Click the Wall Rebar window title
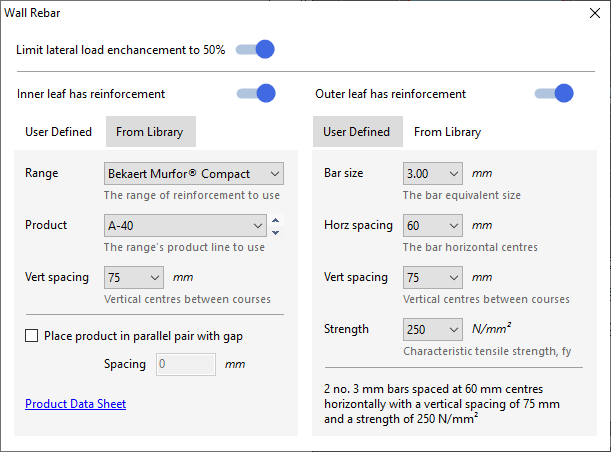The width and height of the screenshot is (611, 452). (x=32, y=13)
